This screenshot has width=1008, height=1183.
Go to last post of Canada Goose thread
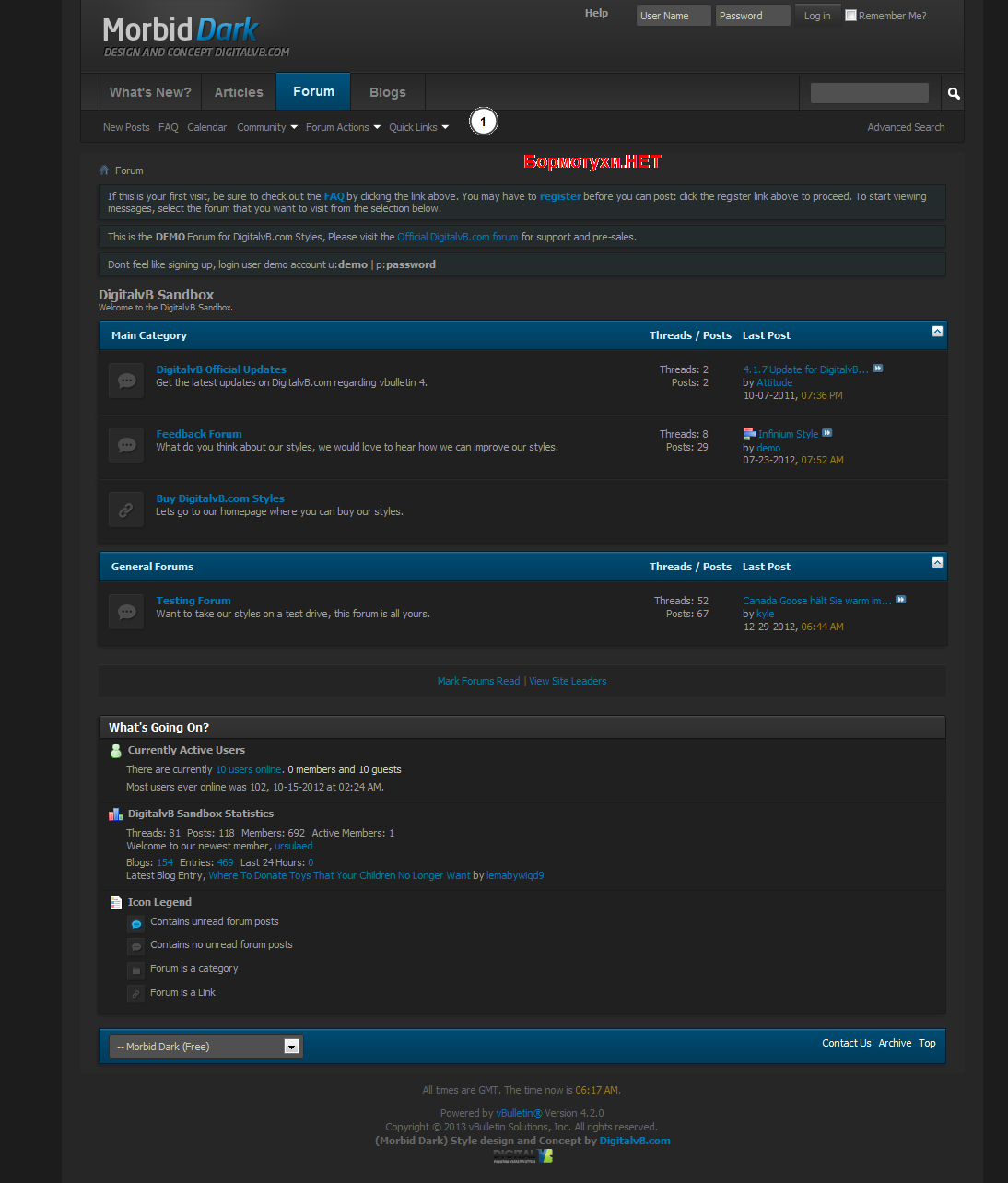901,600
